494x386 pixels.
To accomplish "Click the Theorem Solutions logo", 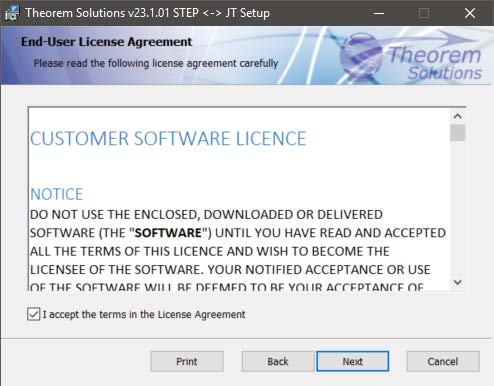I will click(412, 56).
